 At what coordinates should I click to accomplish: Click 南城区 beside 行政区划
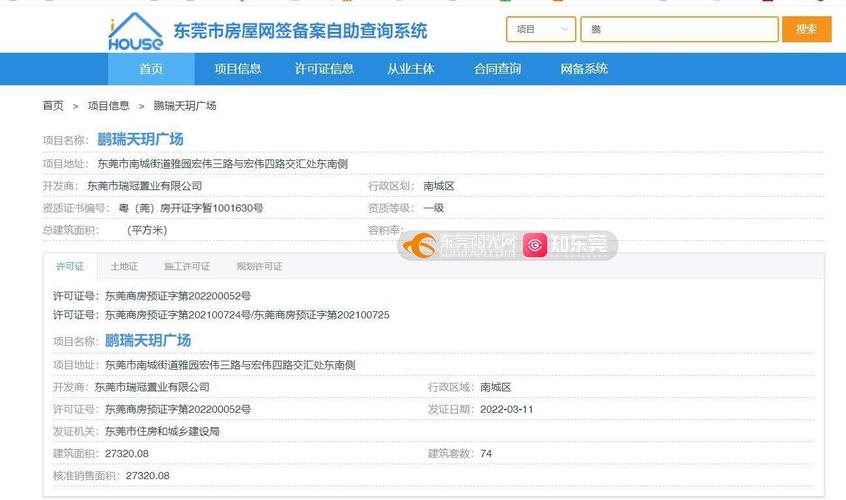(x=439, y=186)
